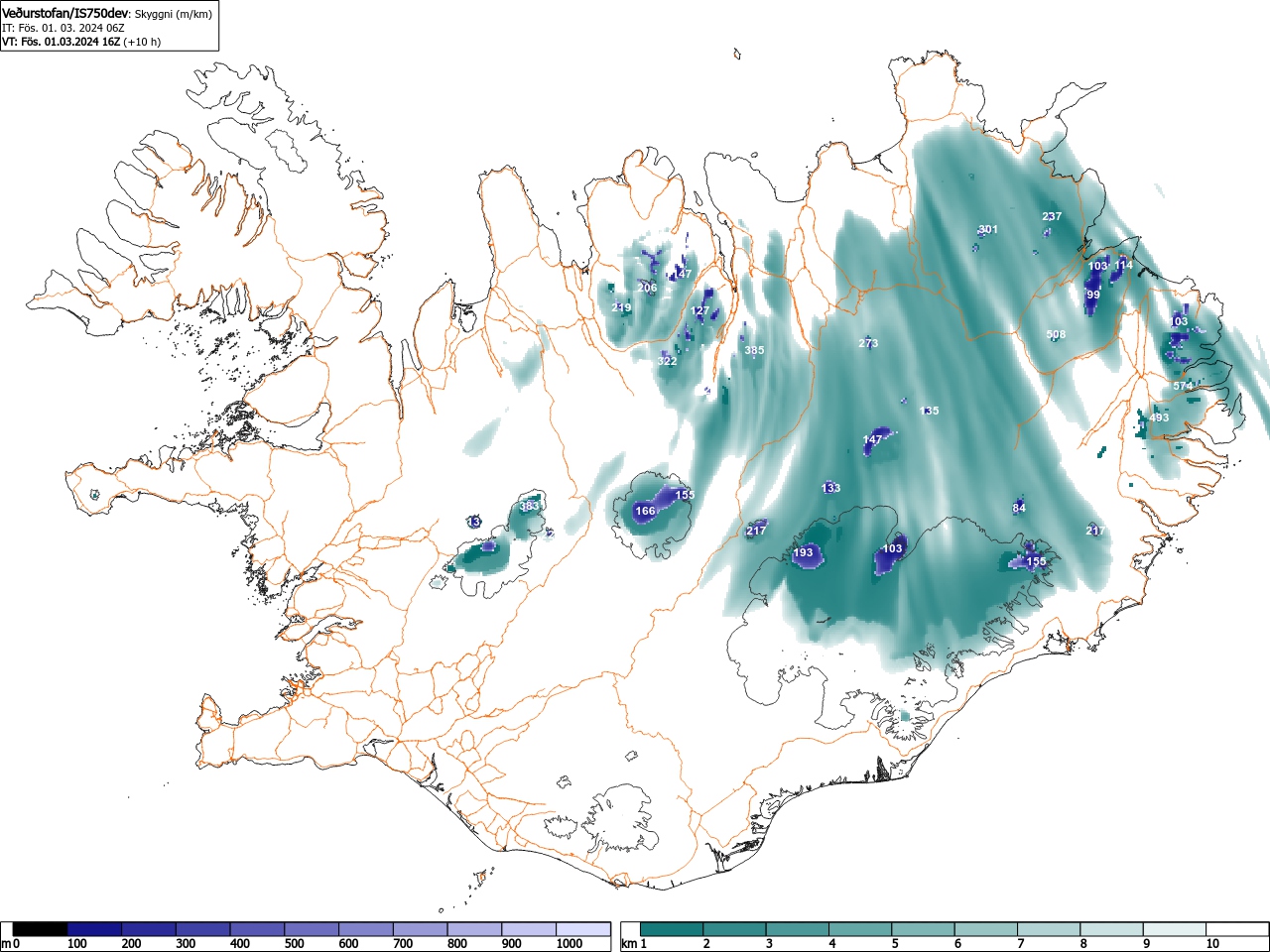The width and height of the screenshot is (1270, 952).
Task: Click the map value "193"
Action: tap(803, 553)
